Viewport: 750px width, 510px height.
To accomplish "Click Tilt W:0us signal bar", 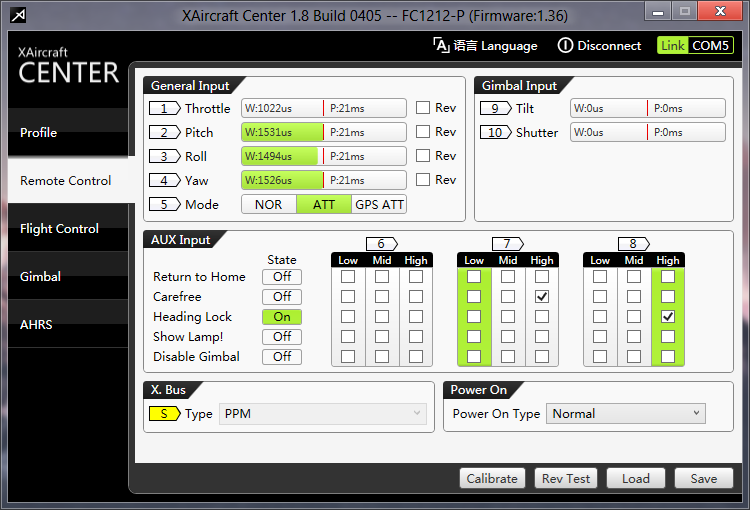I will [648, 108].
